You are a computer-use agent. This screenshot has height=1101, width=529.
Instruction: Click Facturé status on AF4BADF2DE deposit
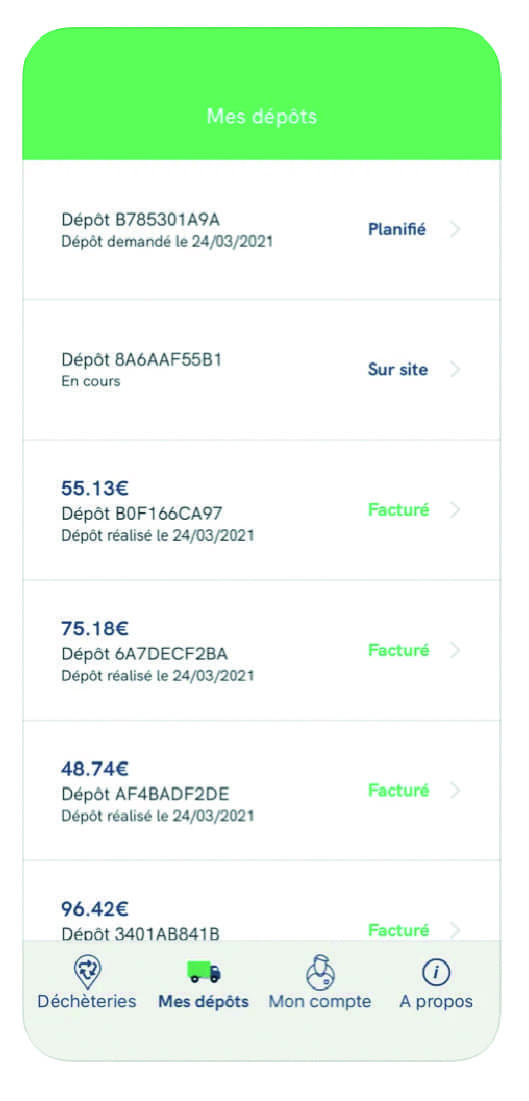pyautogui.click(x=398, y=791)
